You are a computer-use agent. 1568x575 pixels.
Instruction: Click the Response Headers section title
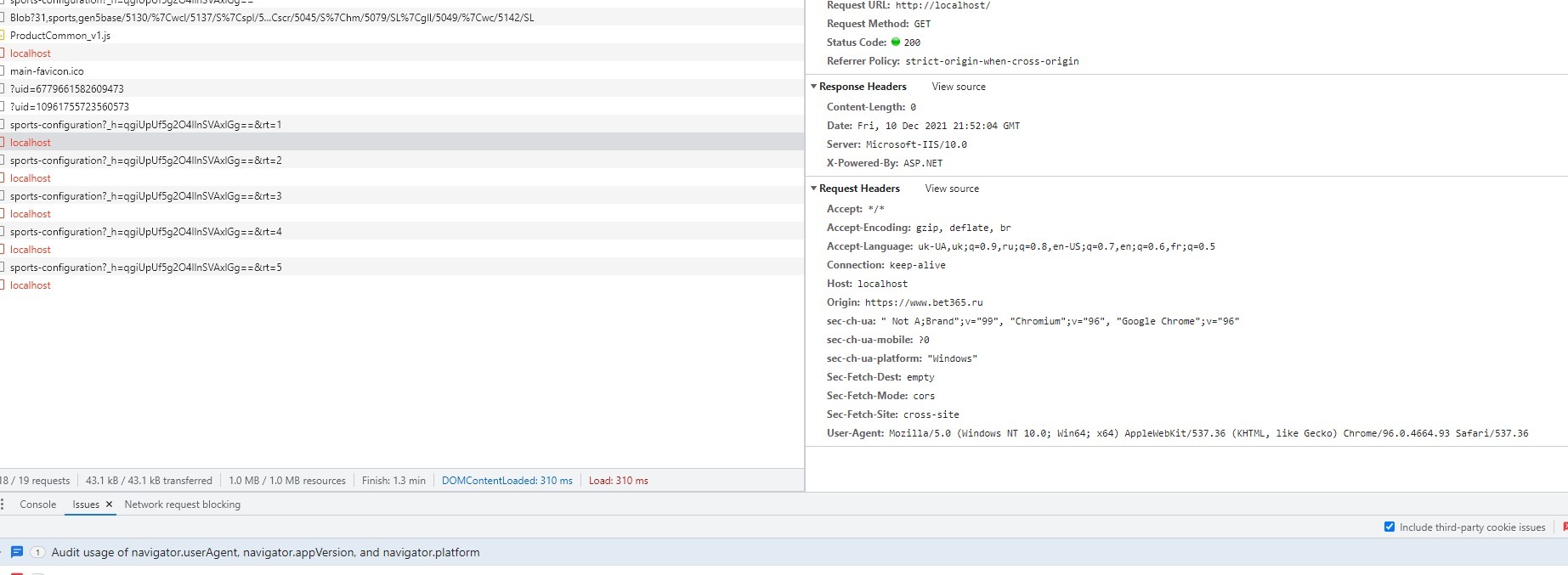click(863, 87)
